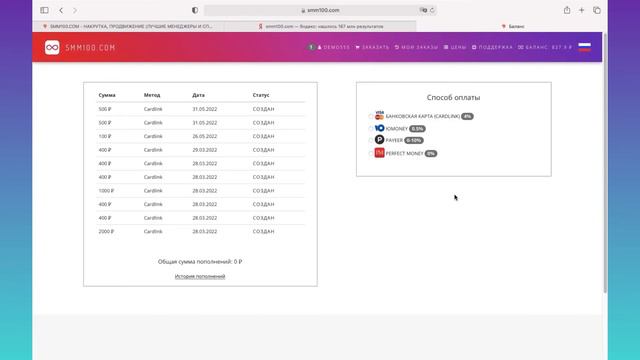The image size is (640, 360).
Task: Go forward with Safari's forward arrow
Action: [x=75, y=10]
